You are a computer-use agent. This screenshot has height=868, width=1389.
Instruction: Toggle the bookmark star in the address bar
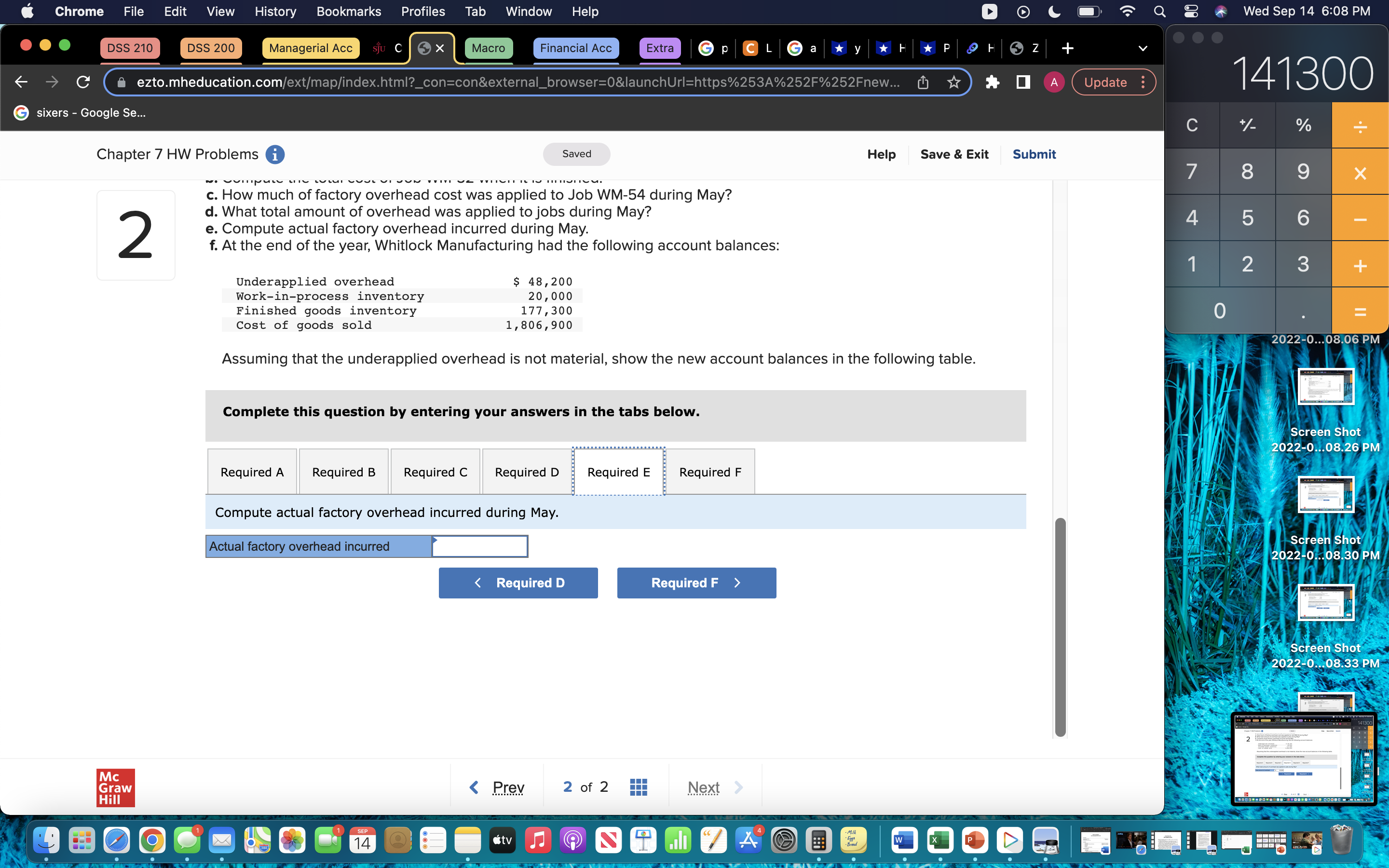(x=953, y=82)
